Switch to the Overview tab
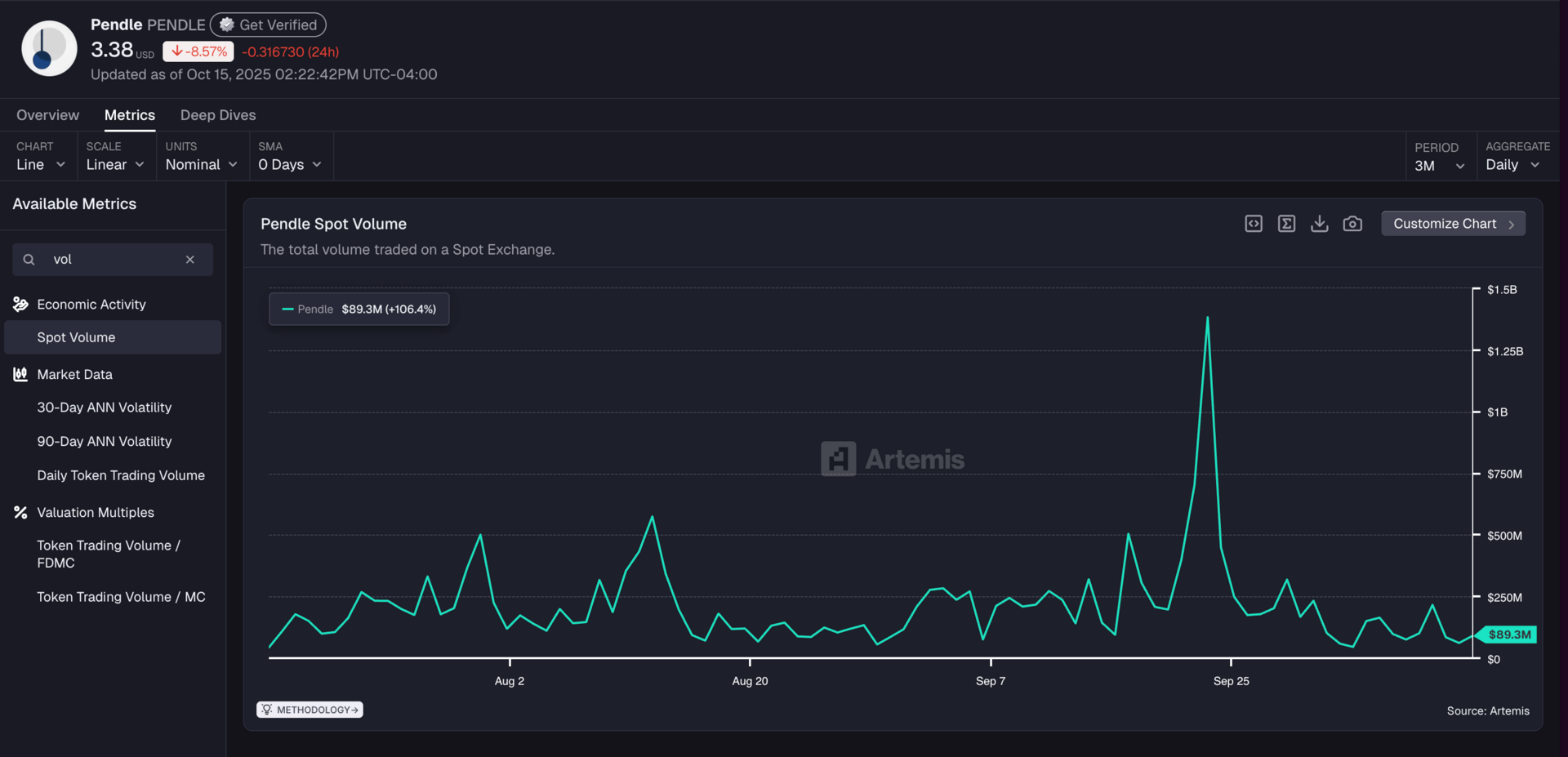Image resolution: width=1568 pixels, height=757 pixels. pos(47,115)
